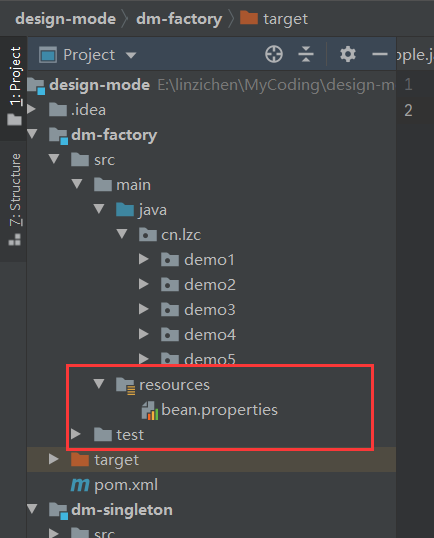Screen dimensions: 434x538
Task: Open the Project view dropdown arrow
Action: [131, 55]
